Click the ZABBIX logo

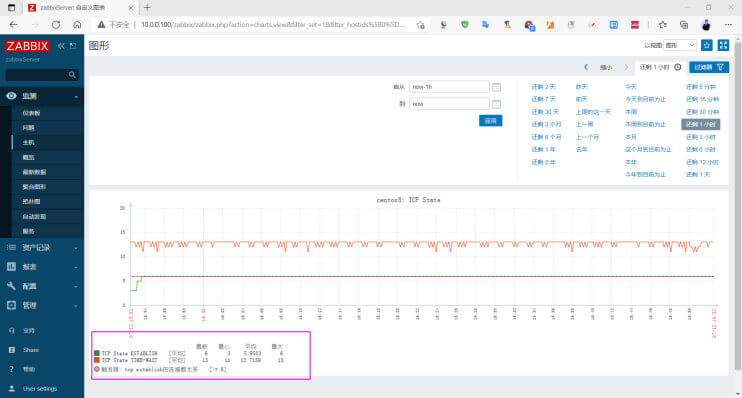coord(27,46)
